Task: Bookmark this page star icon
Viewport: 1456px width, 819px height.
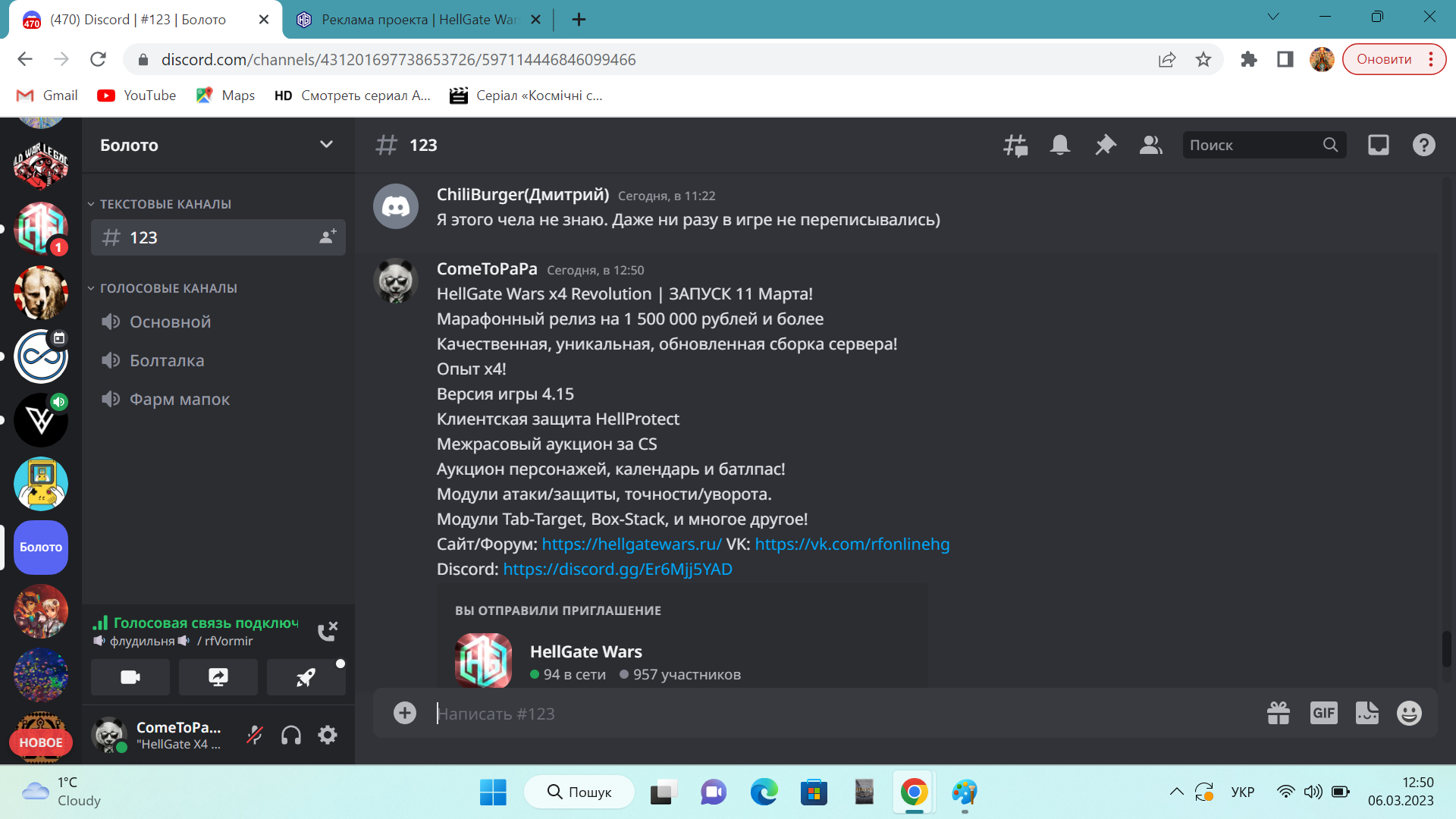Action: tap(1203, 59)
